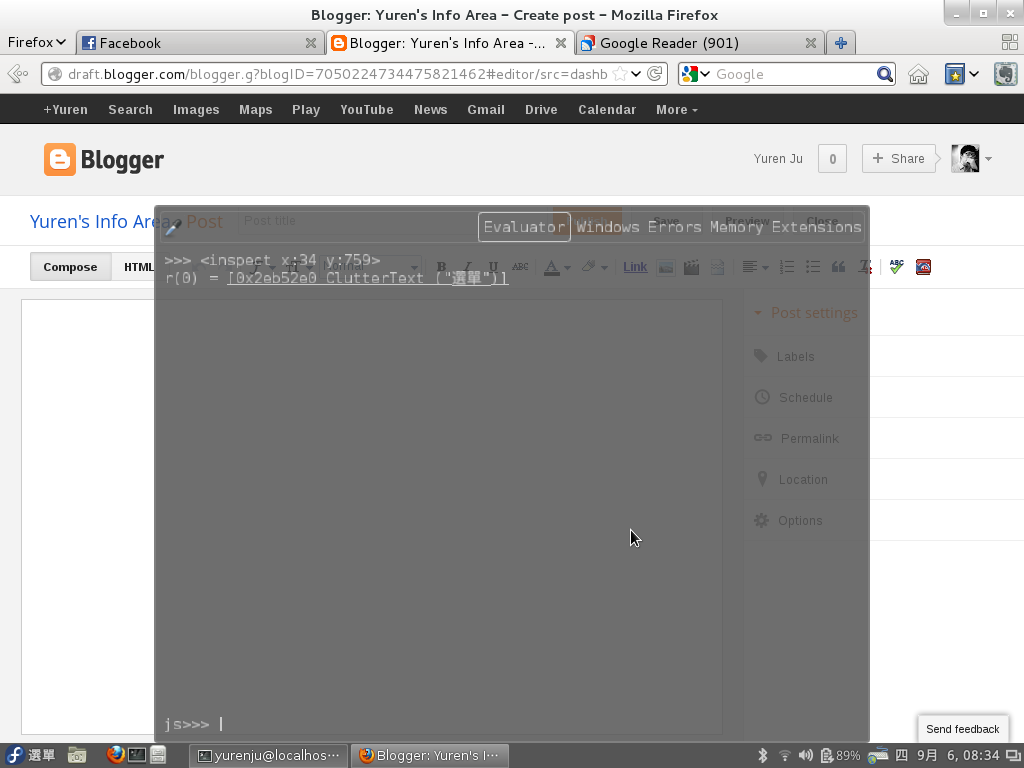Screen dimensions: 1024x768
Task: Click the search magnifier button
Action: click(x=884, y=74)
